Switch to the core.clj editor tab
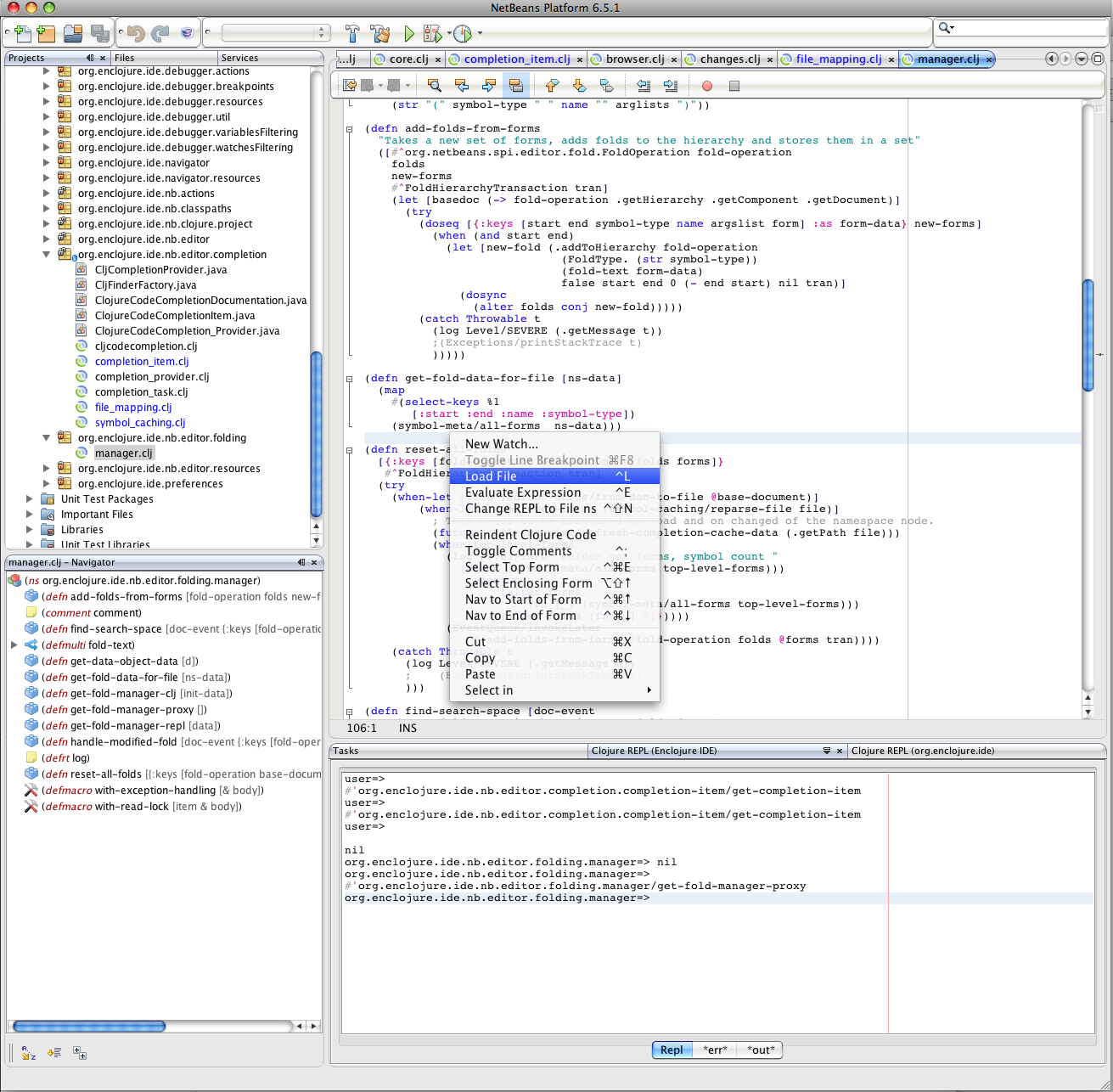 408,59
